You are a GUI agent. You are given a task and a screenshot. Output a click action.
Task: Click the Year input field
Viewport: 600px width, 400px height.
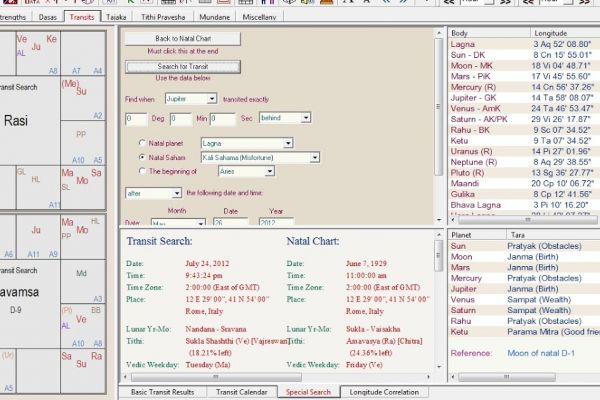coord(274,222)
